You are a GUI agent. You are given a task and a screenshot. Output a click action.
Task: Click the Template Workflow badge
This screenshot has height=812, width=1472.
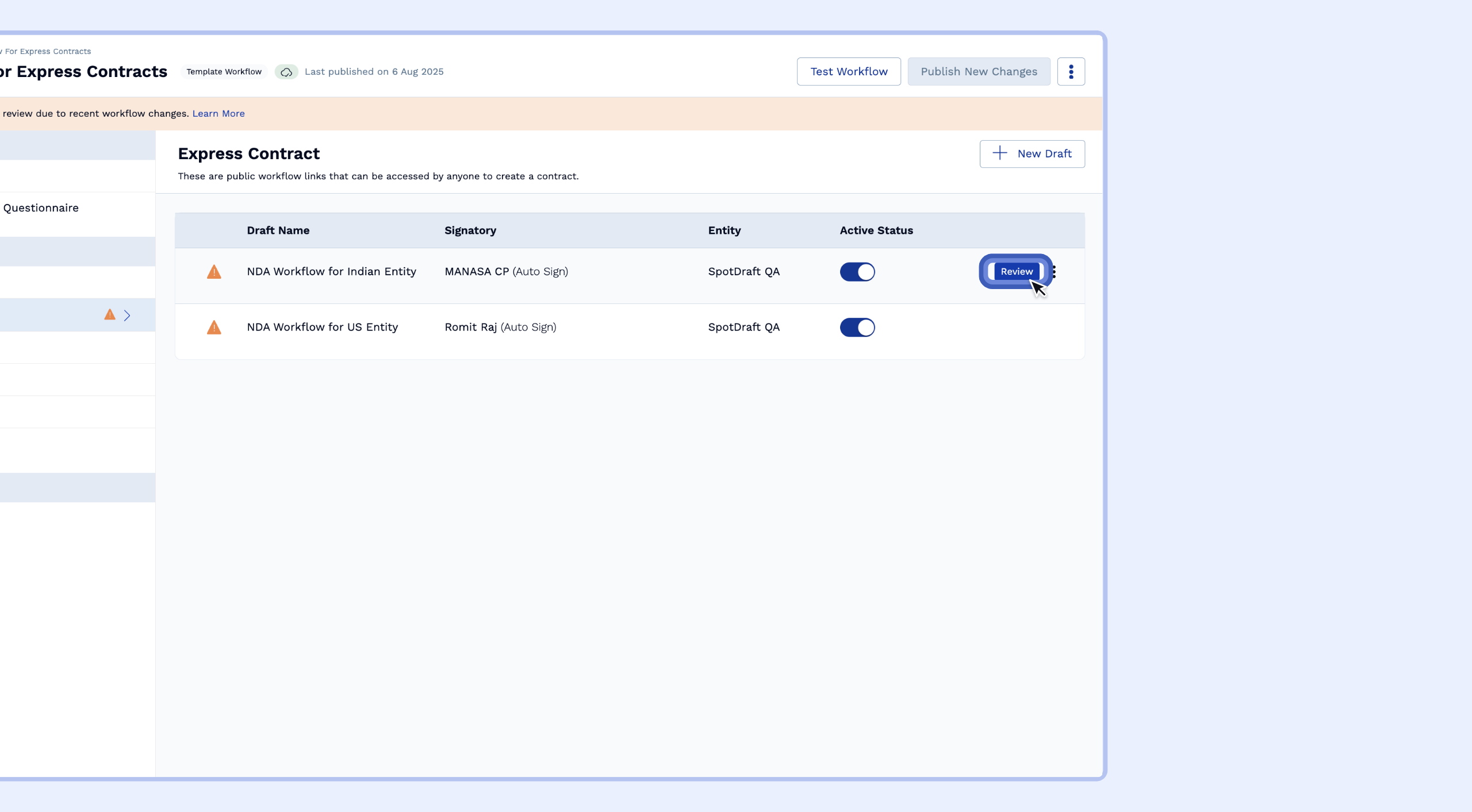pyautogui.click(x=224, y=71)
